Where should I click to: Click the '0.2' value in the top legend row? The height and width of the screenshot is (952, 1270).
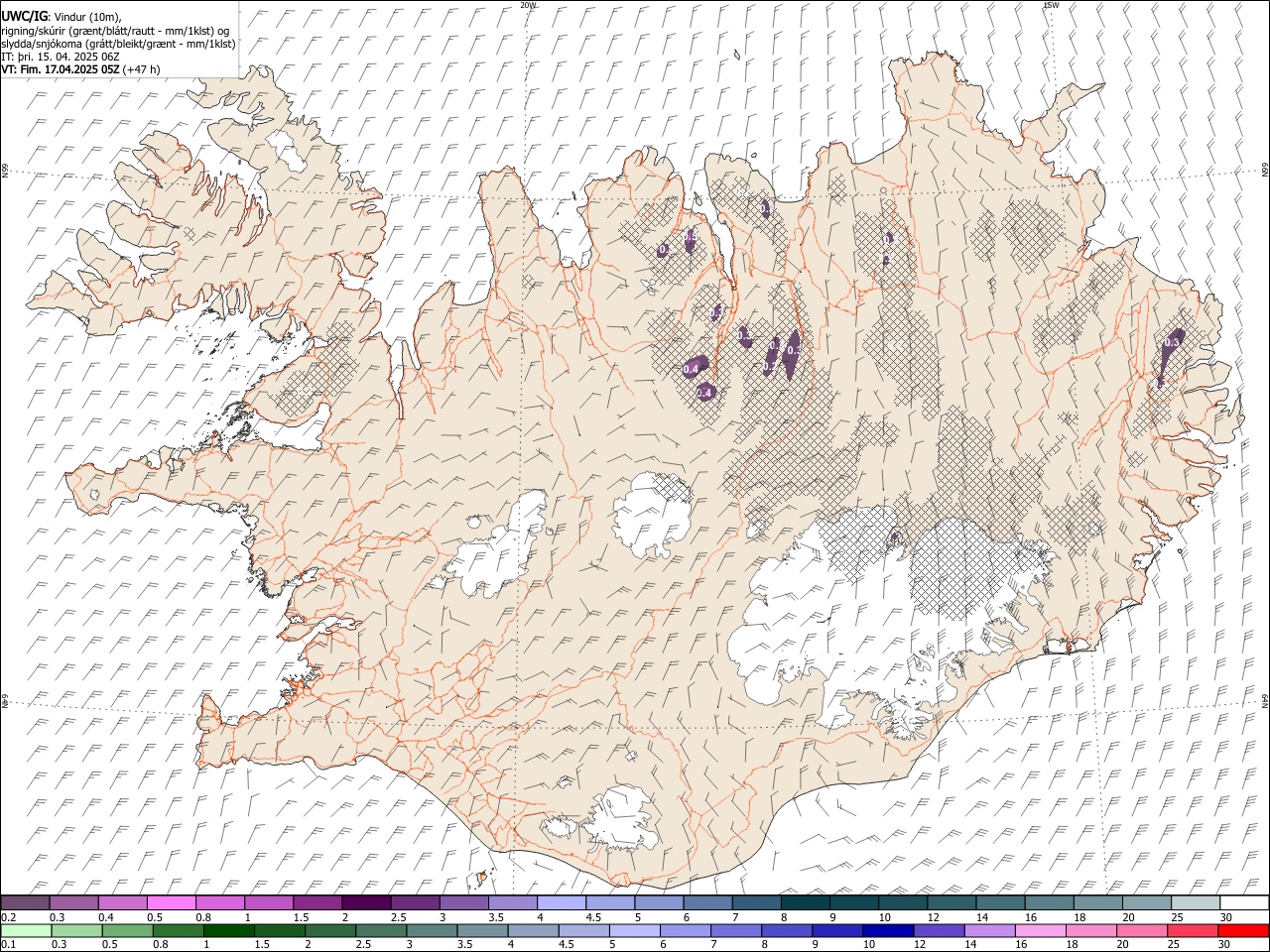click(8, 916)
